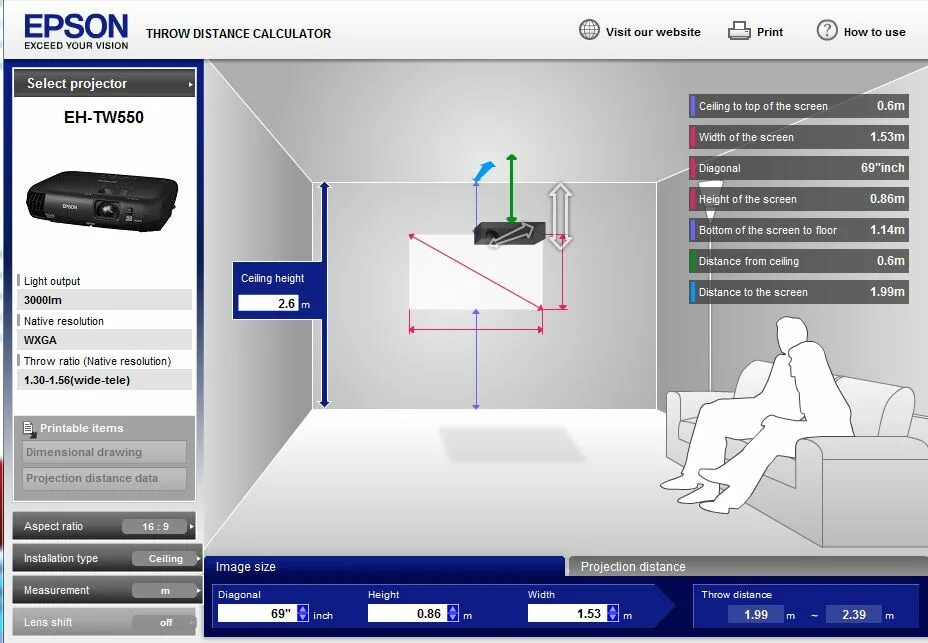Screen dimensions: 928x643
Task: Click the red screen width arrow
Action: pyautogui.click(x=476, y=329)
